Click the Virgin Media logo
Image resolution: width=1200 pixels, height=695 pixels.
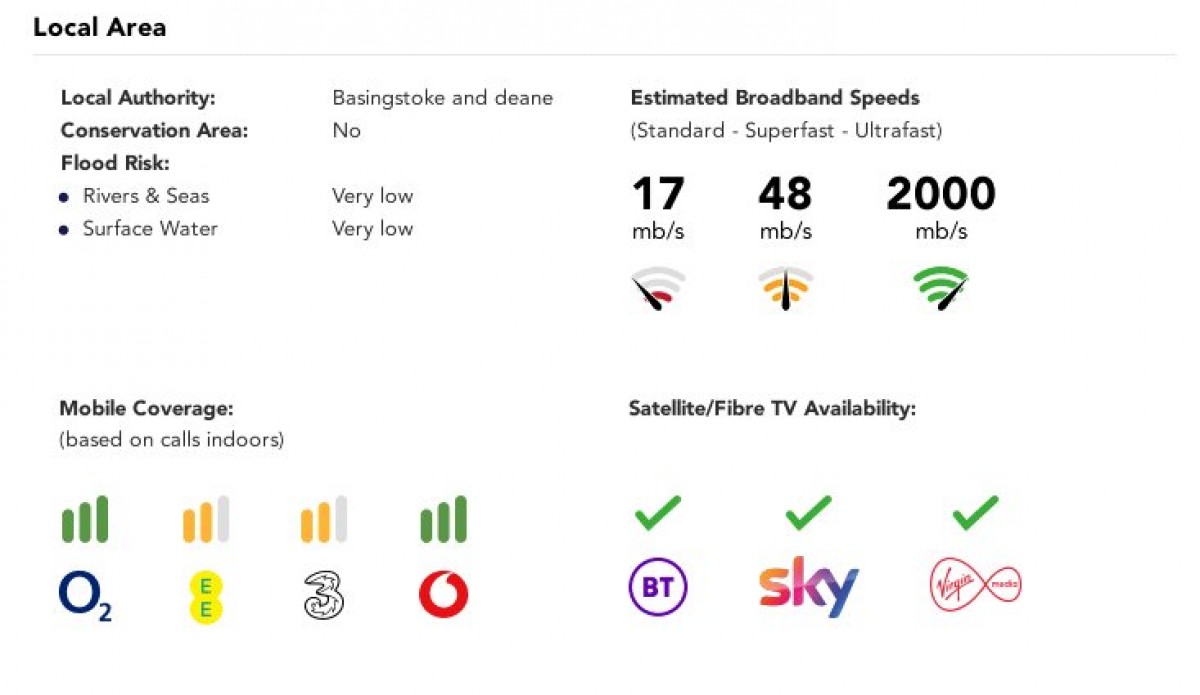pyautogui.click(x=975, y=585)
